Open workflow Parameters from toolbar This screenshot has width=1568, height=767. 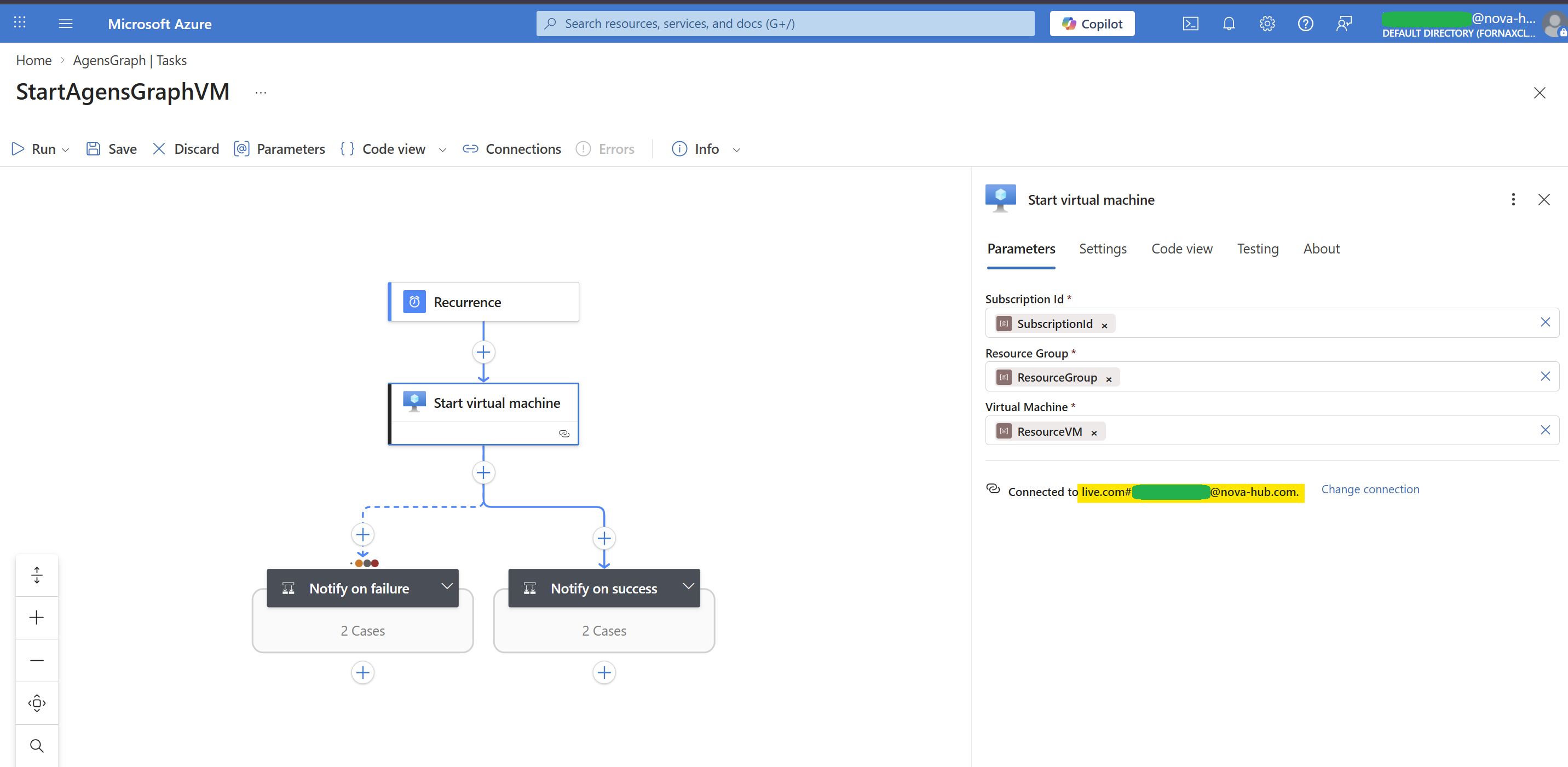coord(279,148)
